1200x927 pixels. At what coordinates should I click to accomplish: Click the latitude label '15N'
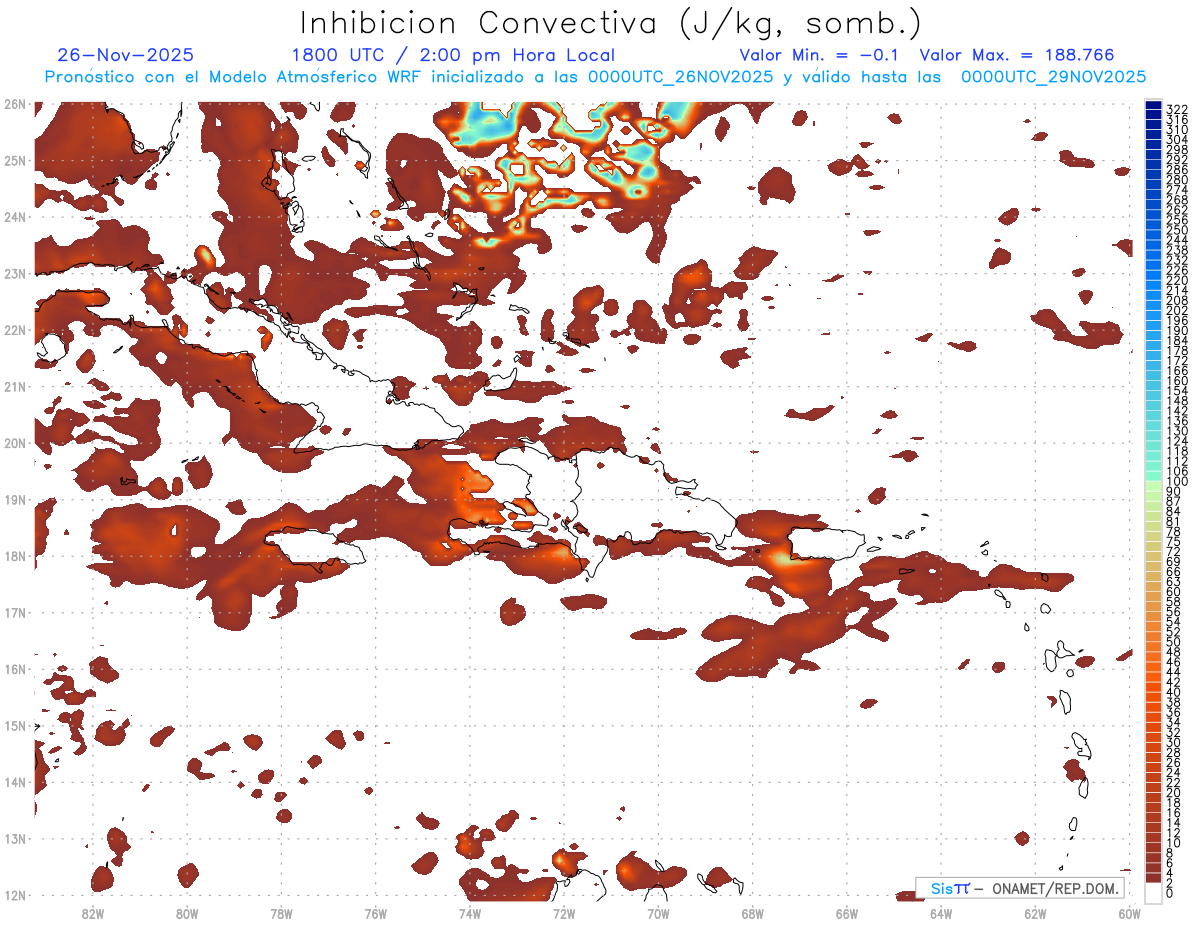coord(15,725)
